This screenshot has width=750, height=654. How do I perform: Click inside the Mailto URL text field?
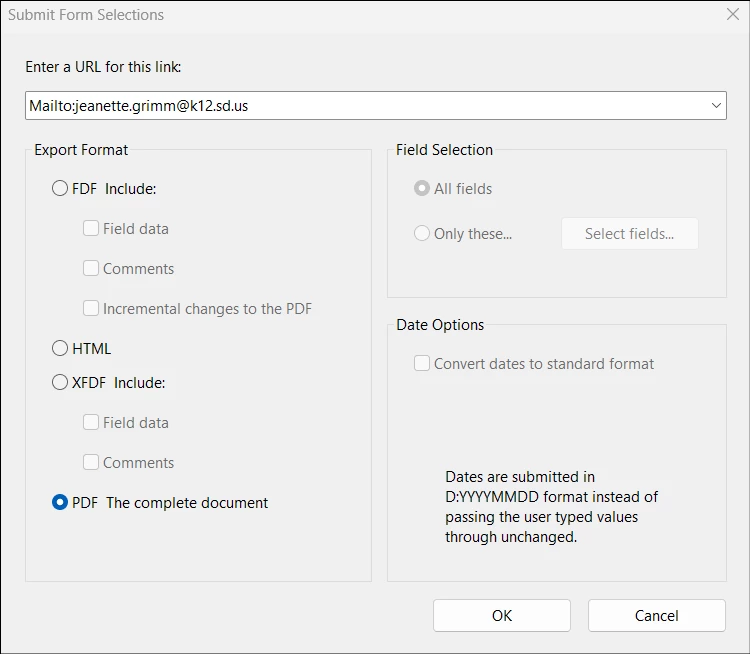[366, 105]
